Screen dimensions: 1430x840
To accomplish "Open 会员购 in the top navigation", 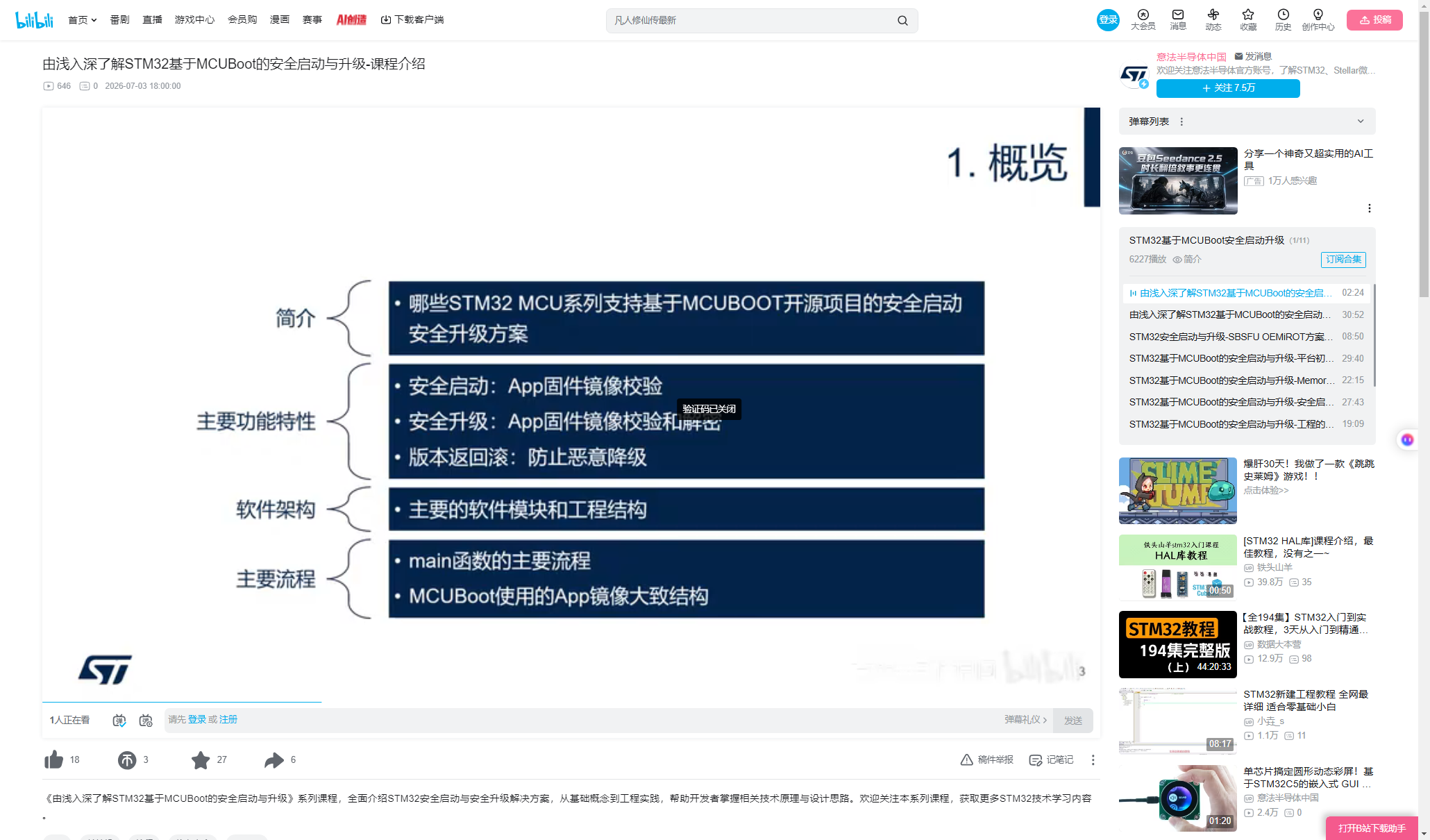I will pos(242,20).
